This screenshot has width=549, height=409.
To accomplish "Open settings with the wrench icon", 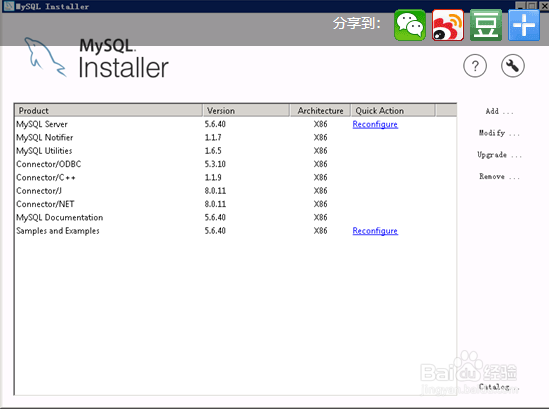I will click(x=513, y=66).
